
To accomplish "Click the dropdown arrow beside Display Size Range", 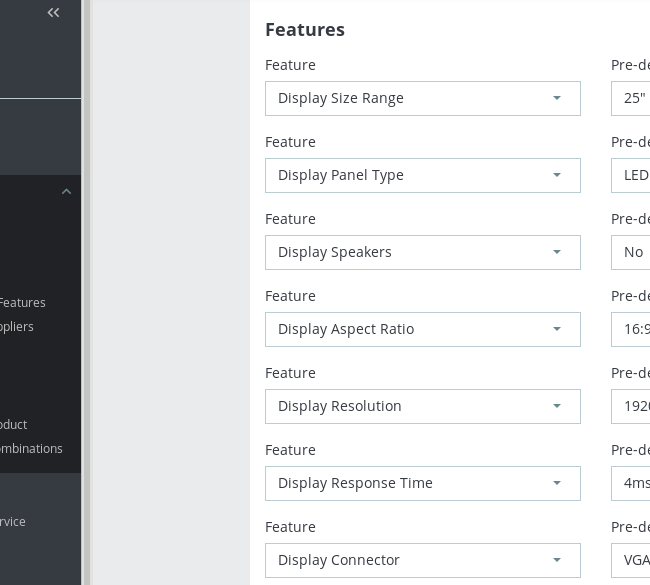I will tap(557, 98).
